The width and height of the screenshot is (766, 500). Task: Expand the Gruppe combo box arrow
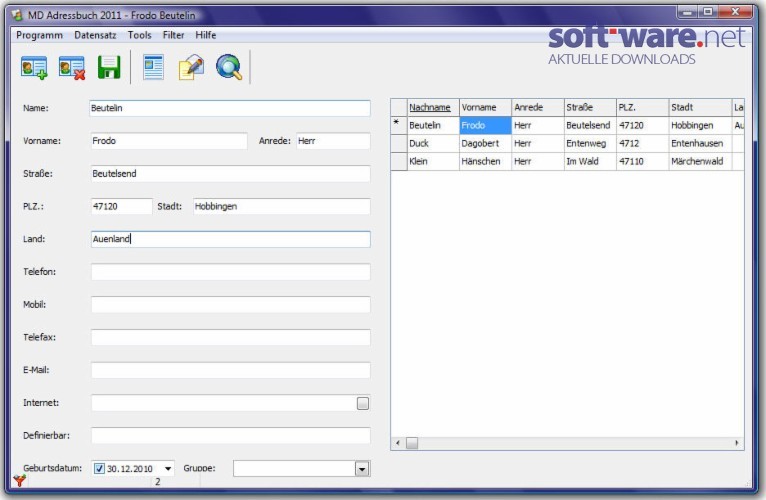tap(362, 469)
